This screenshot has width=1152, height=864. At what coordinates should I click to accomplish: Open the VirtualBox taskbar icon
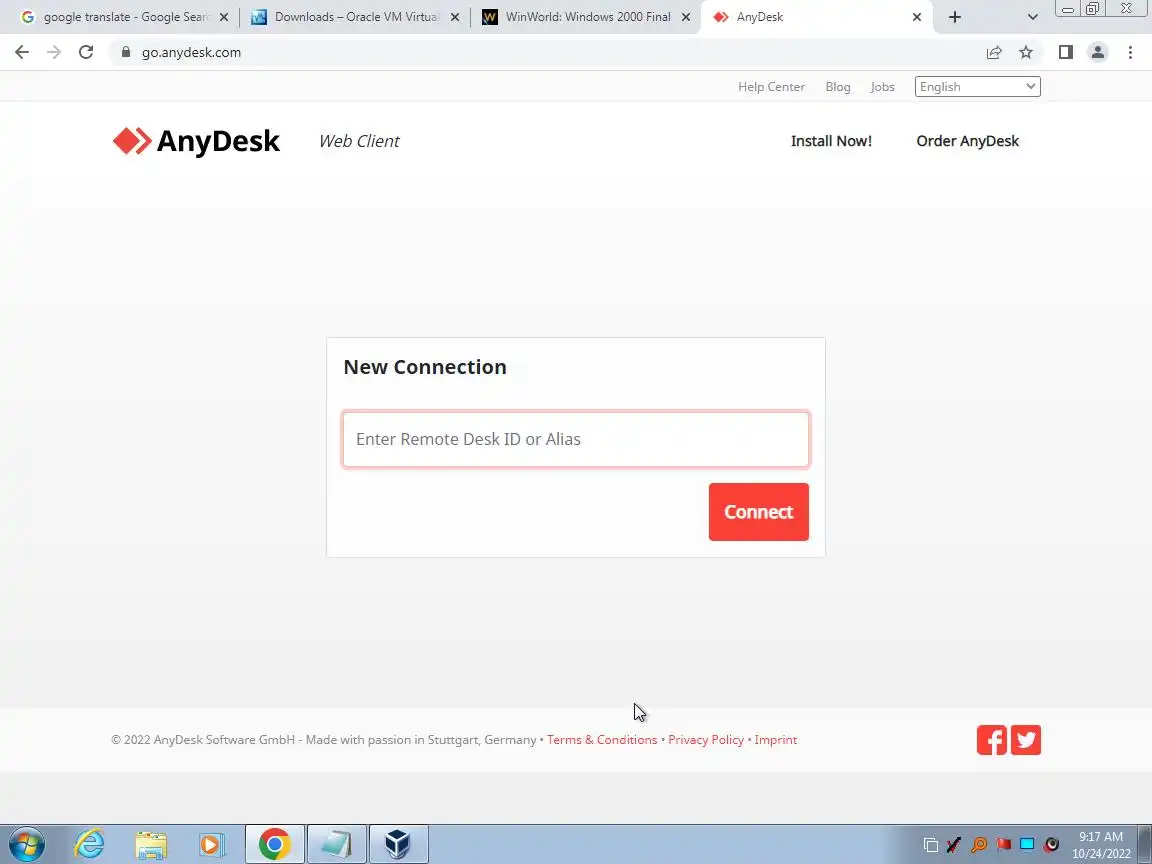click(398, 844)
